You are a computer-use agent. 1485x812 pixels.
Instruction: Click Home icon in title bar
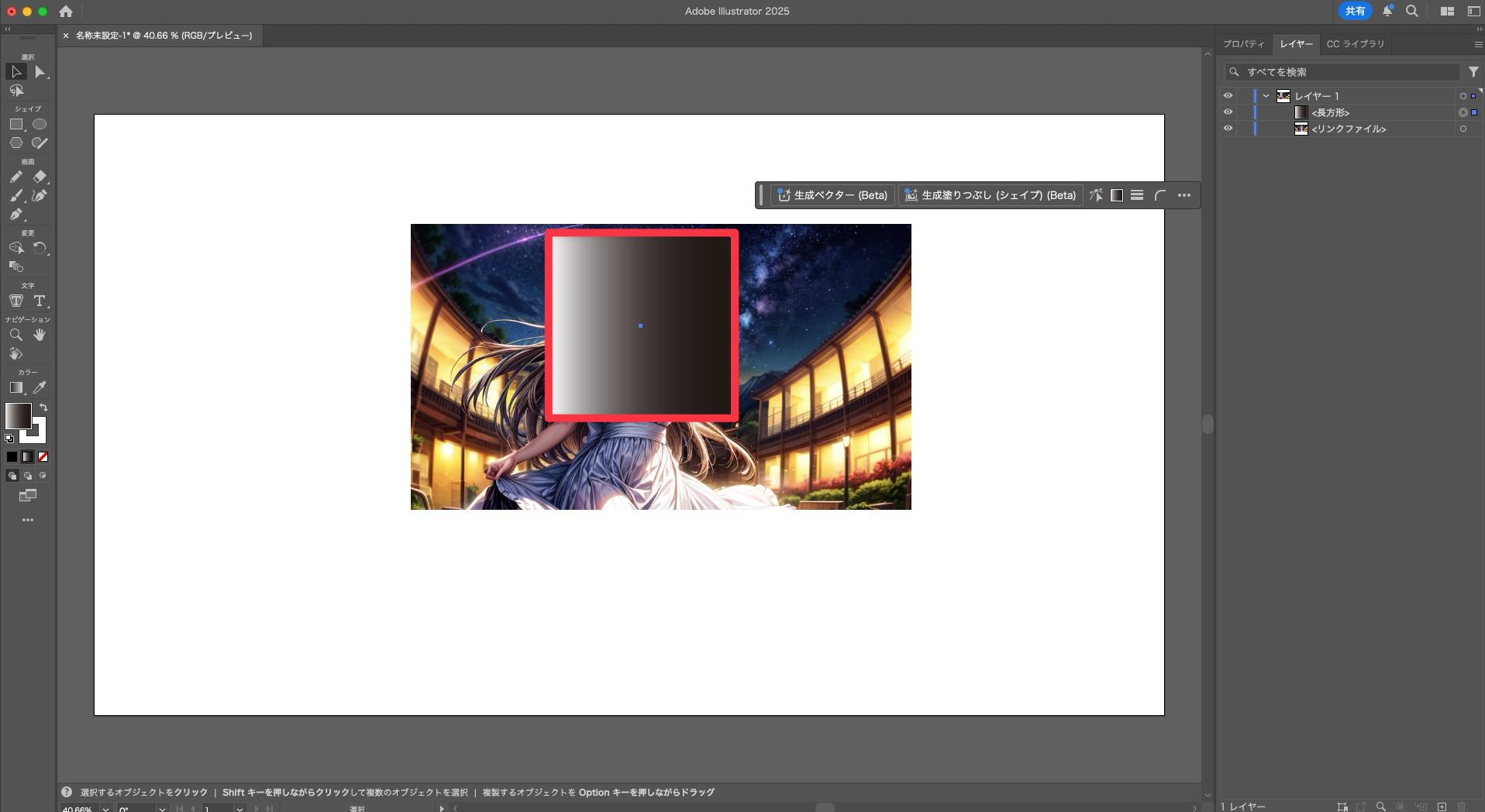pos(66,12)
